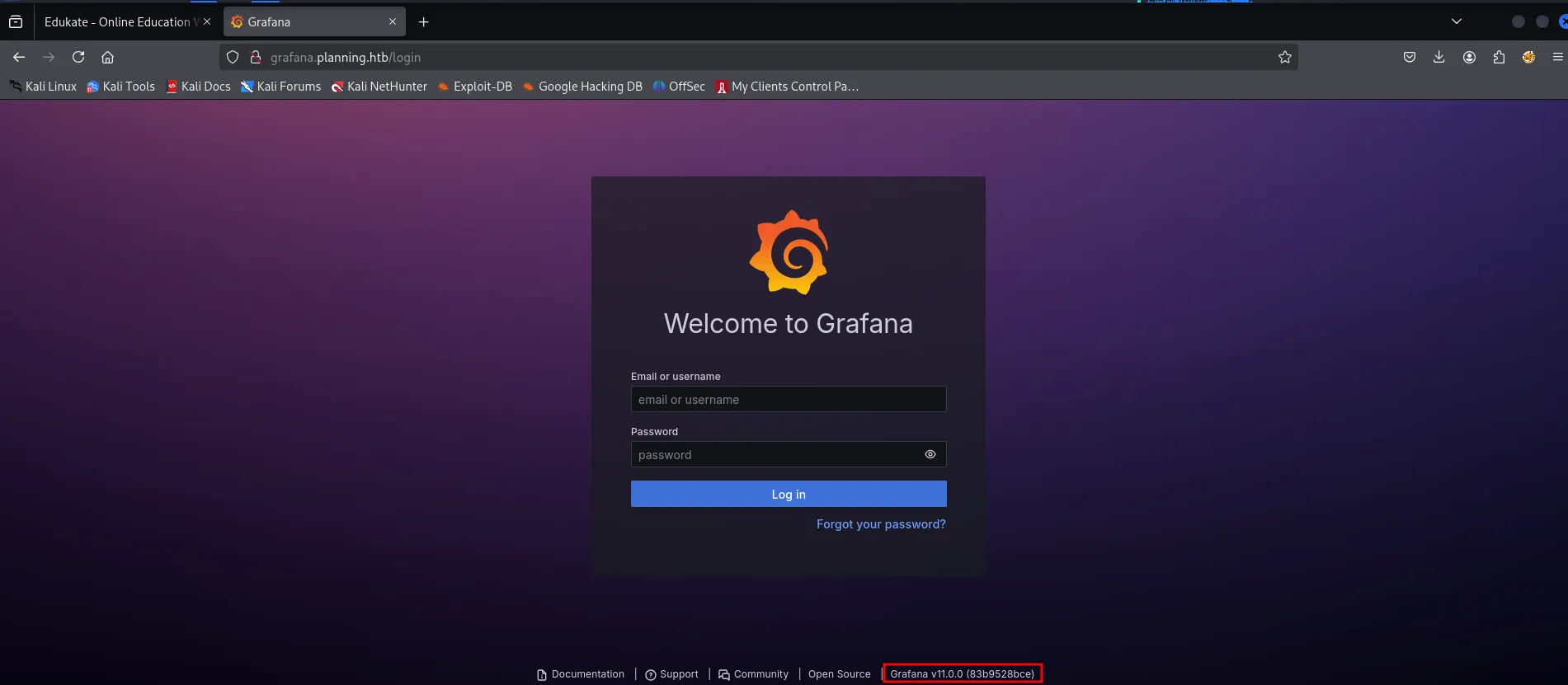The height and width of the screenshot is (685, 1568).
Task: Open the Forgot your password link
Action: [881, 524]
